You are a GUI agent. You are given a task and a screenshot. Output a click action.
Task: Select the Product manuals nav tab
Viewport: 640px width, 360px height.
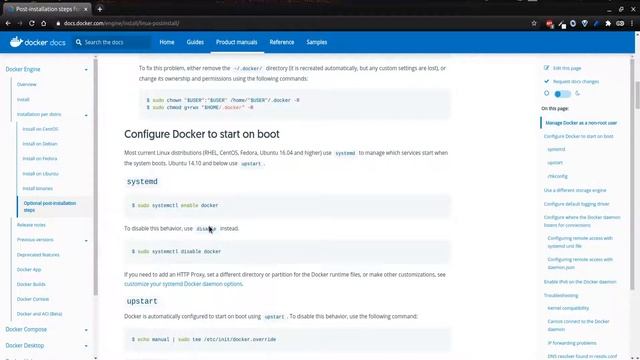tap(237, 42)
